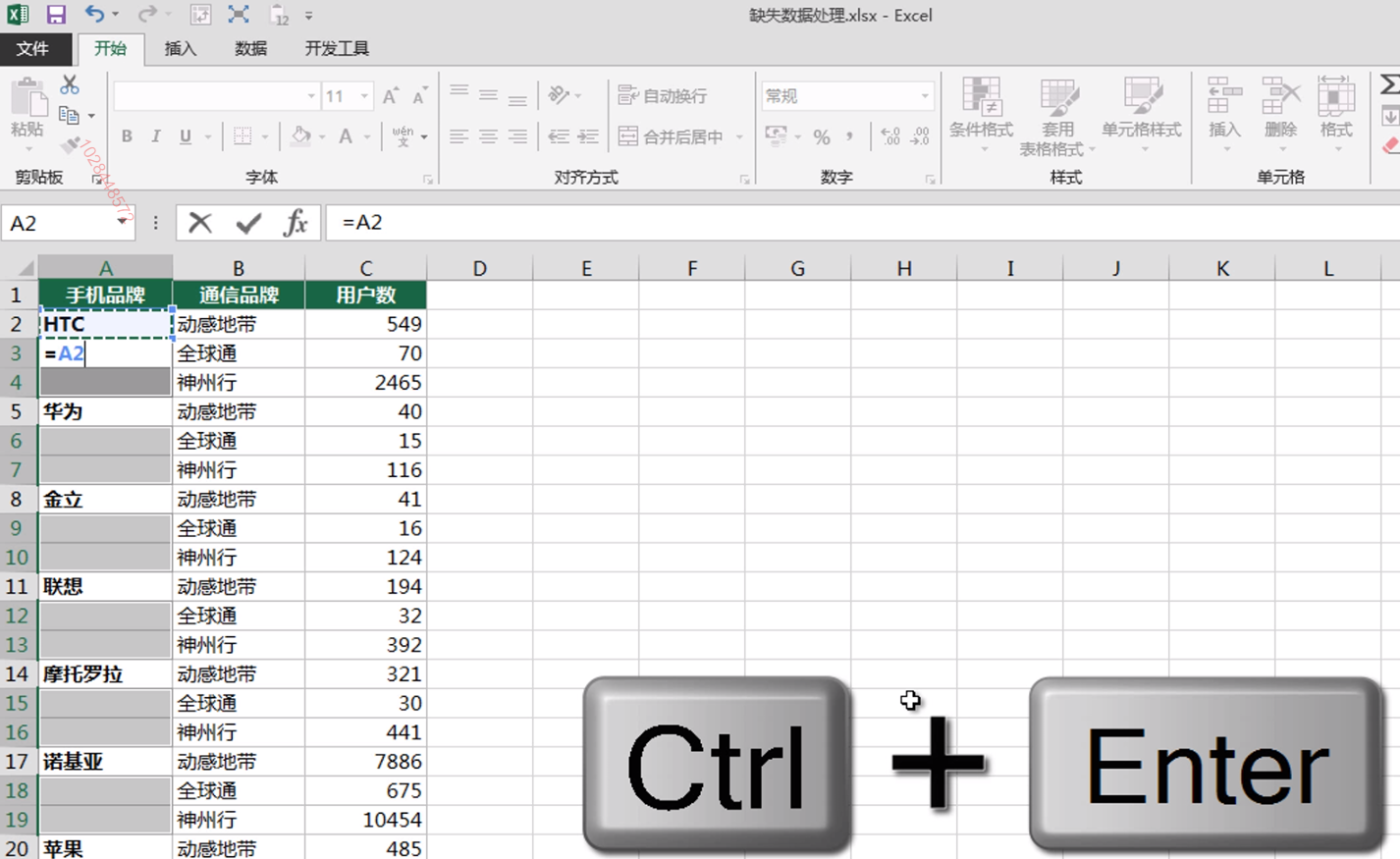Decrease the cell indent

[x=559, y=136]
